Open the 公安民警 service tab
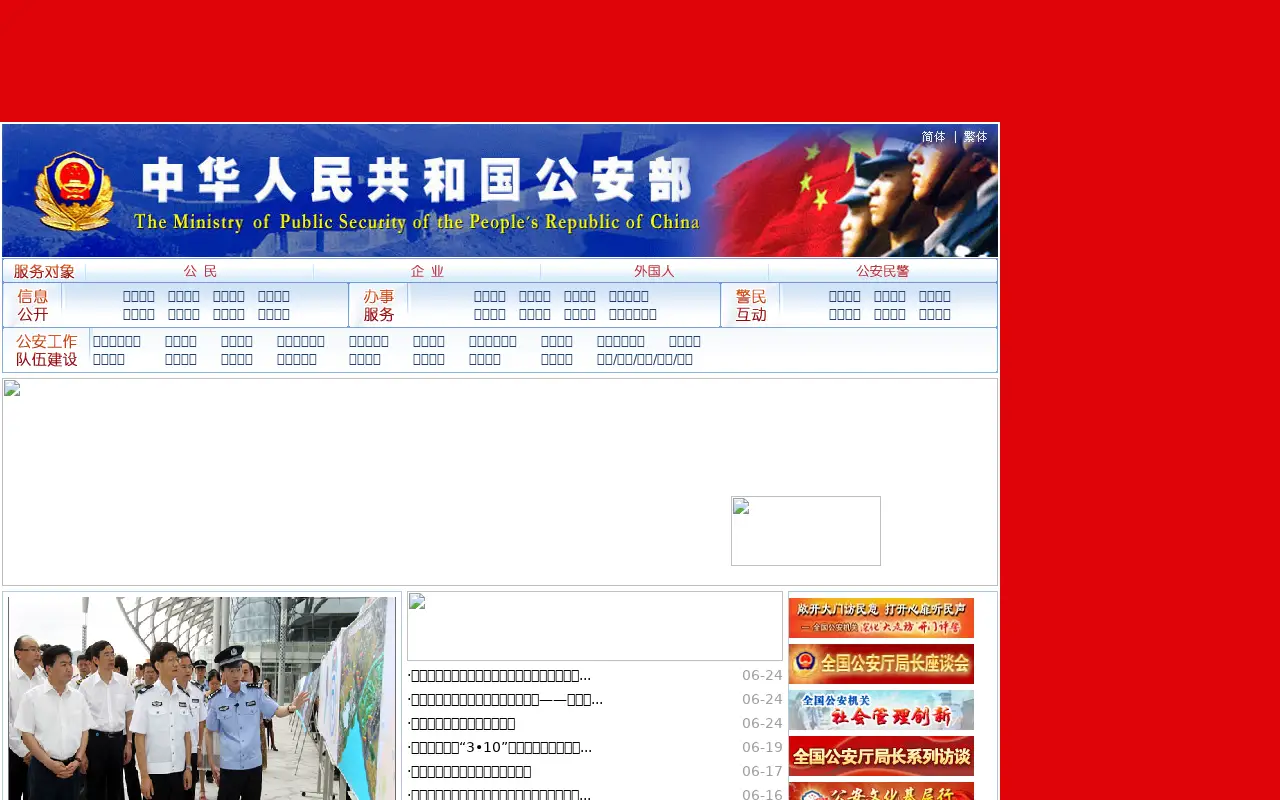 (x=883, y=271)
